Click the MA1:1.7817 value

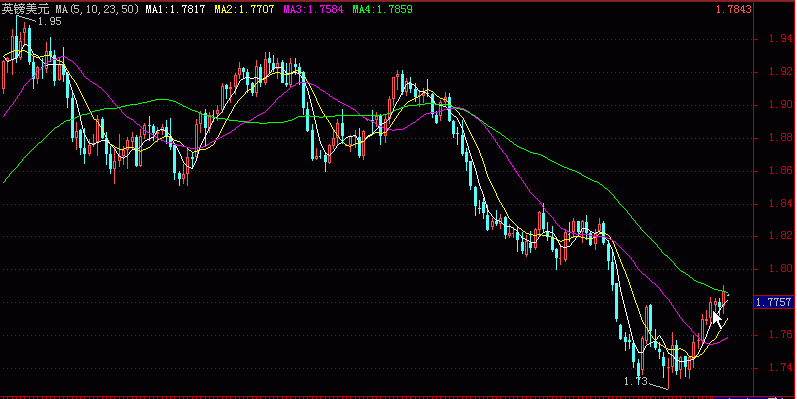175,9
